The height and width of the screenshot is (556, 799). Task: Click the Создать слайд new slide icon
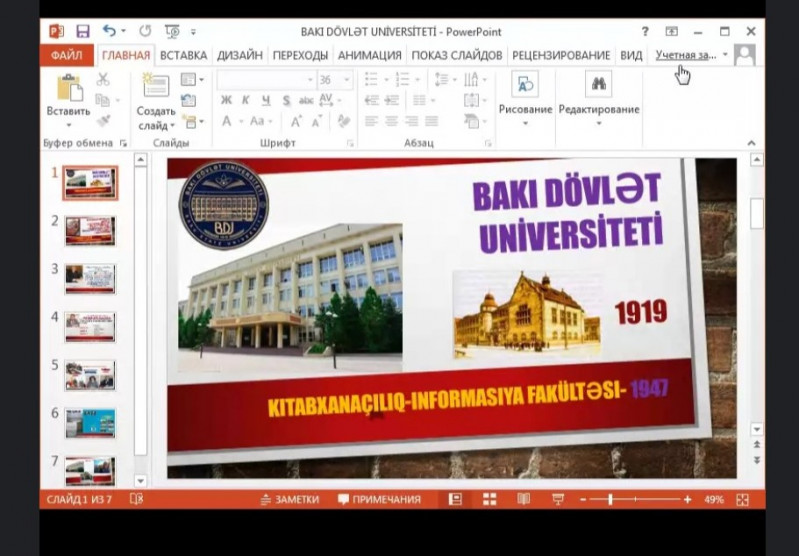(155, 85)
